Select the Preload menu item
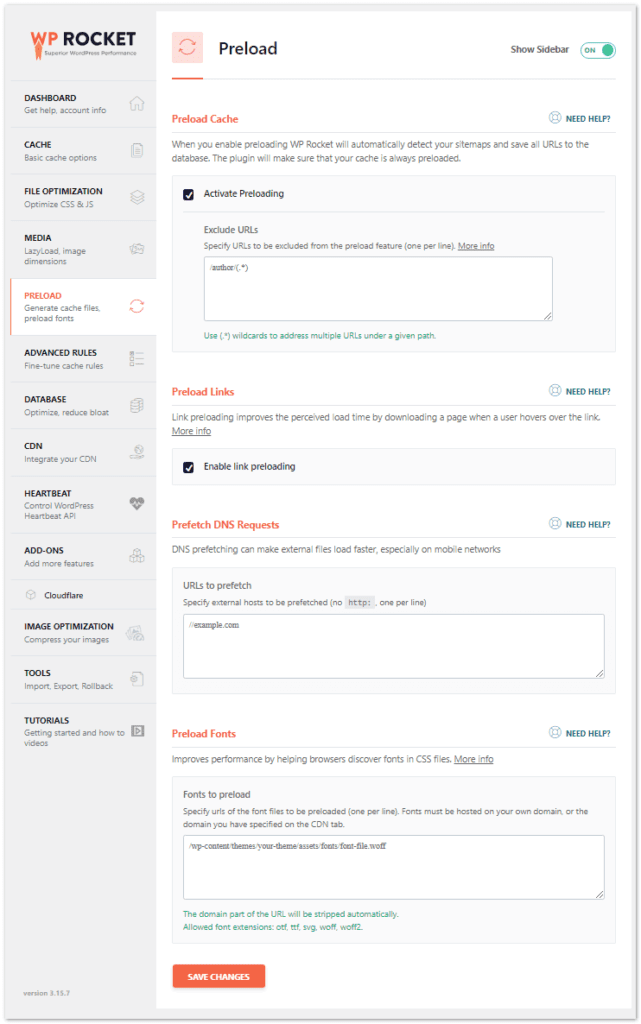 coord(84,307)
